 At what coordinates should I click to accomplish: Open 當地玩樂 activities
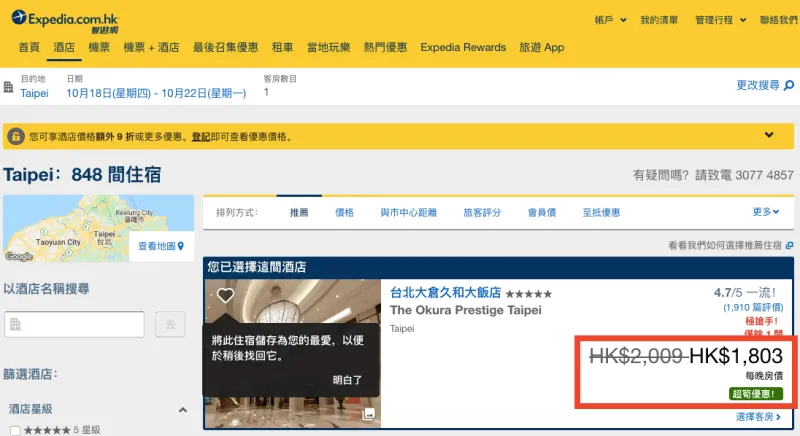click(329, 47)
